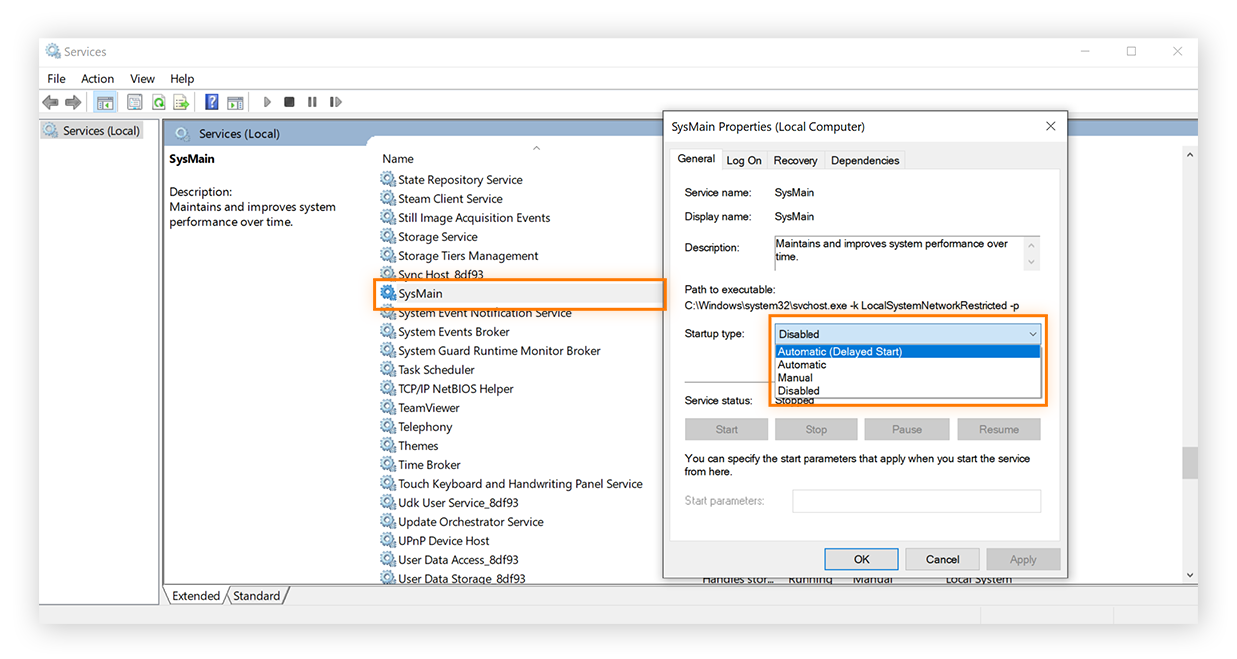Click the Pause Service toolbar icon

tap(313, 101)
